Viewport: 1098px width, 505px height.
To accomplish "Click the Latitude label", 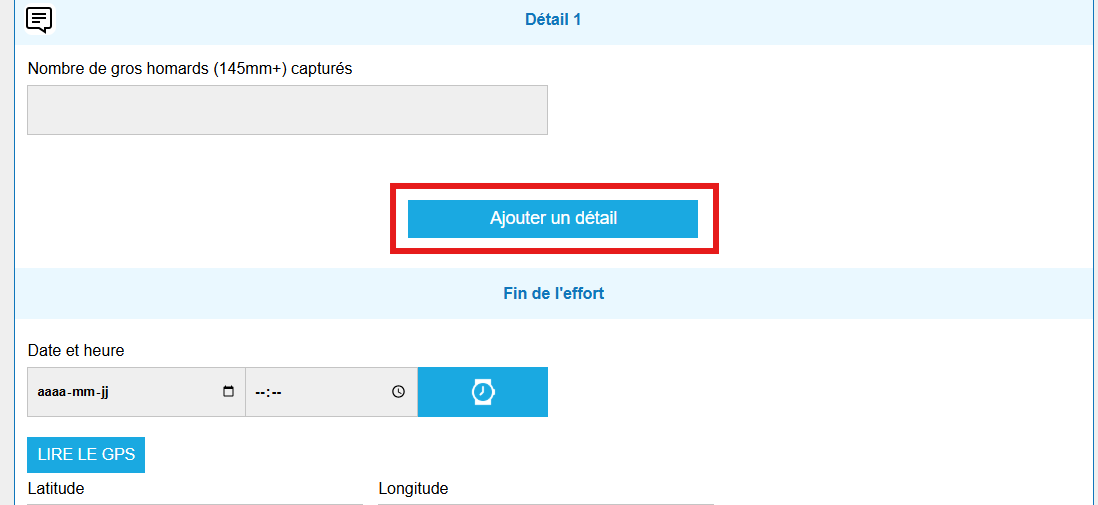I will click(56, 488).
